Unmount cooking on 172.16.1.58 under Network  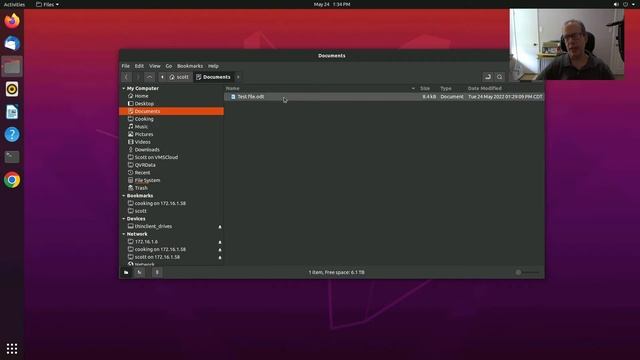pyautogui.click(x=220, y=250)
